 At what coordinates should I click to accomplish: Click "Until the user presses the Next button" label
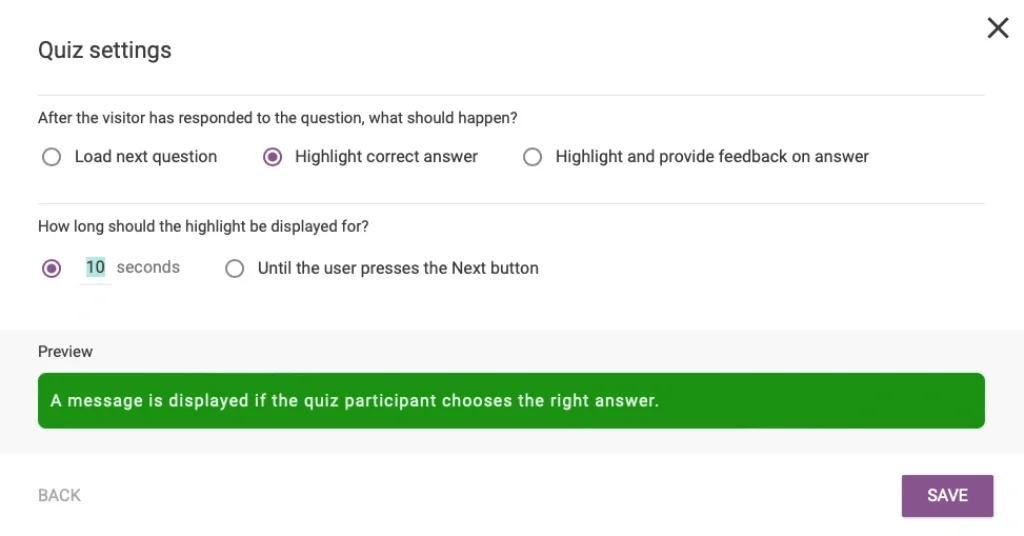coord(398,268)
